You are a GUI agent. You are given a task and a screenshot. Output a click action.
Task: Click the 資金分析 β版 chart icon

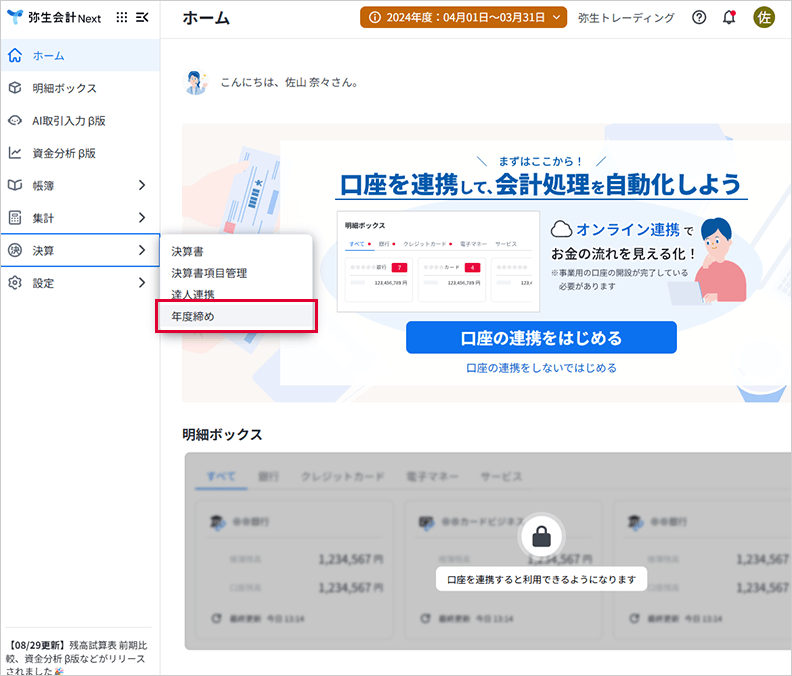(15, 153)
